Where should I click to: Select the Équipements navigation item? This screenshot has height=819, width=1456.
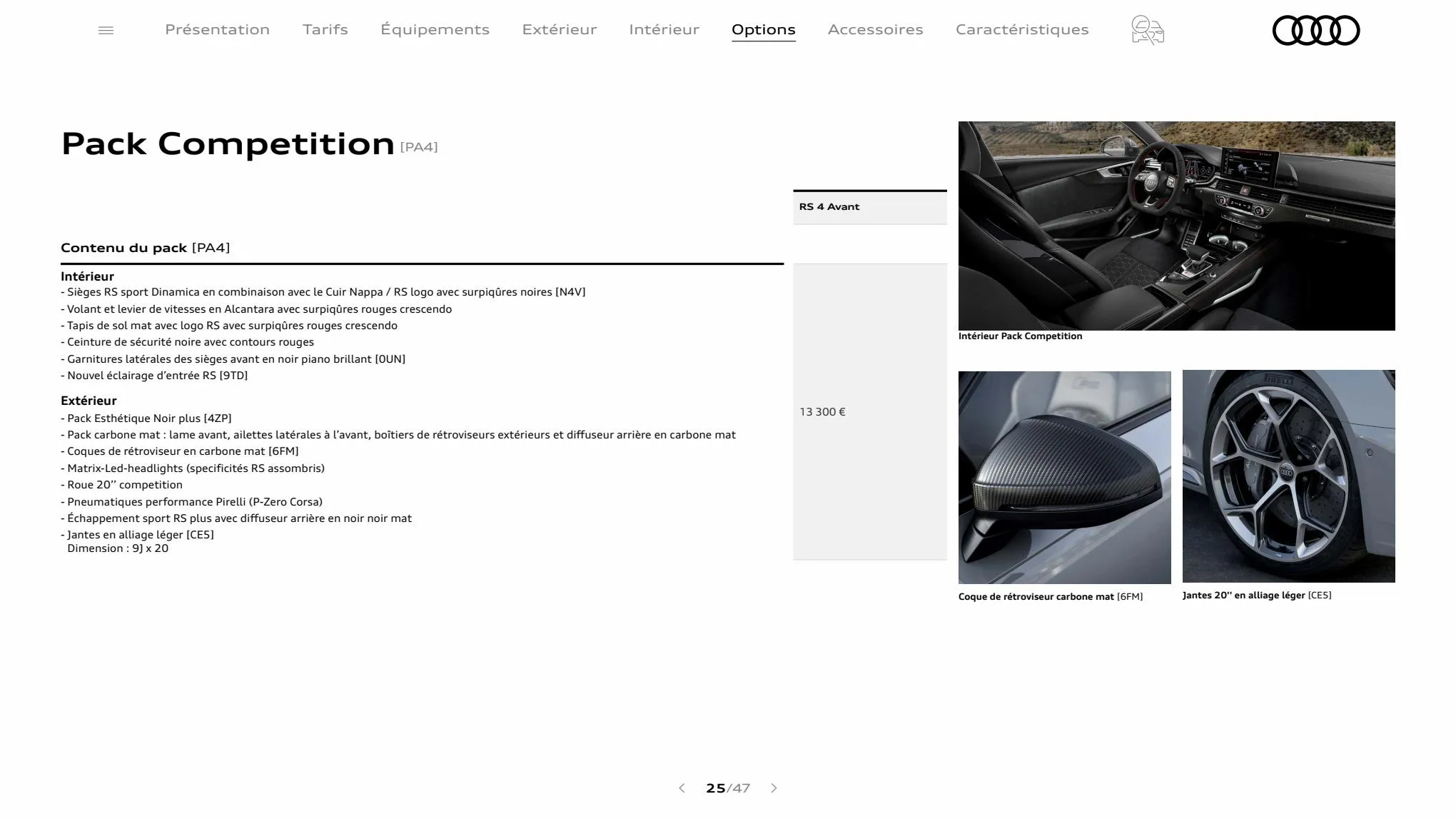[x=434, y=29]
